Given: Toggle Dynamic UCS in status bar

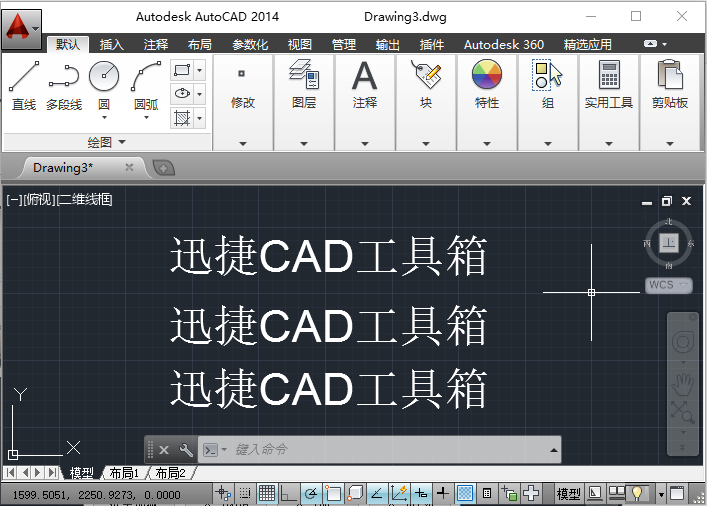Looking at the screenshot, I should [399, 493].
